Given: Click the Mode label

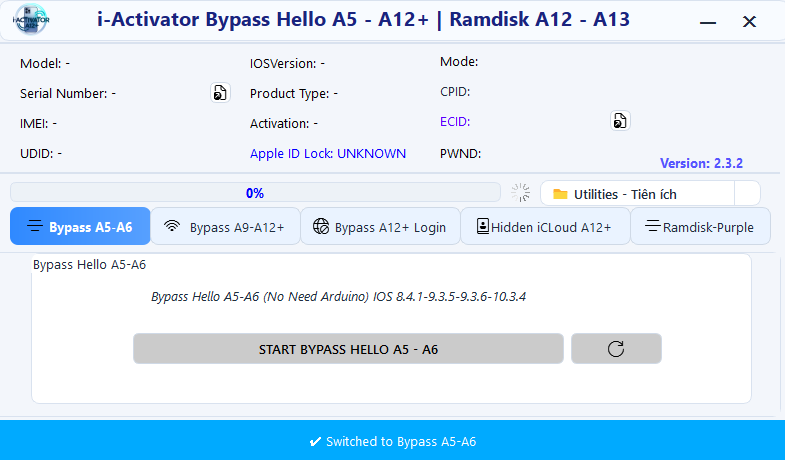Looking at the screenshot, I should coord(459,62).
